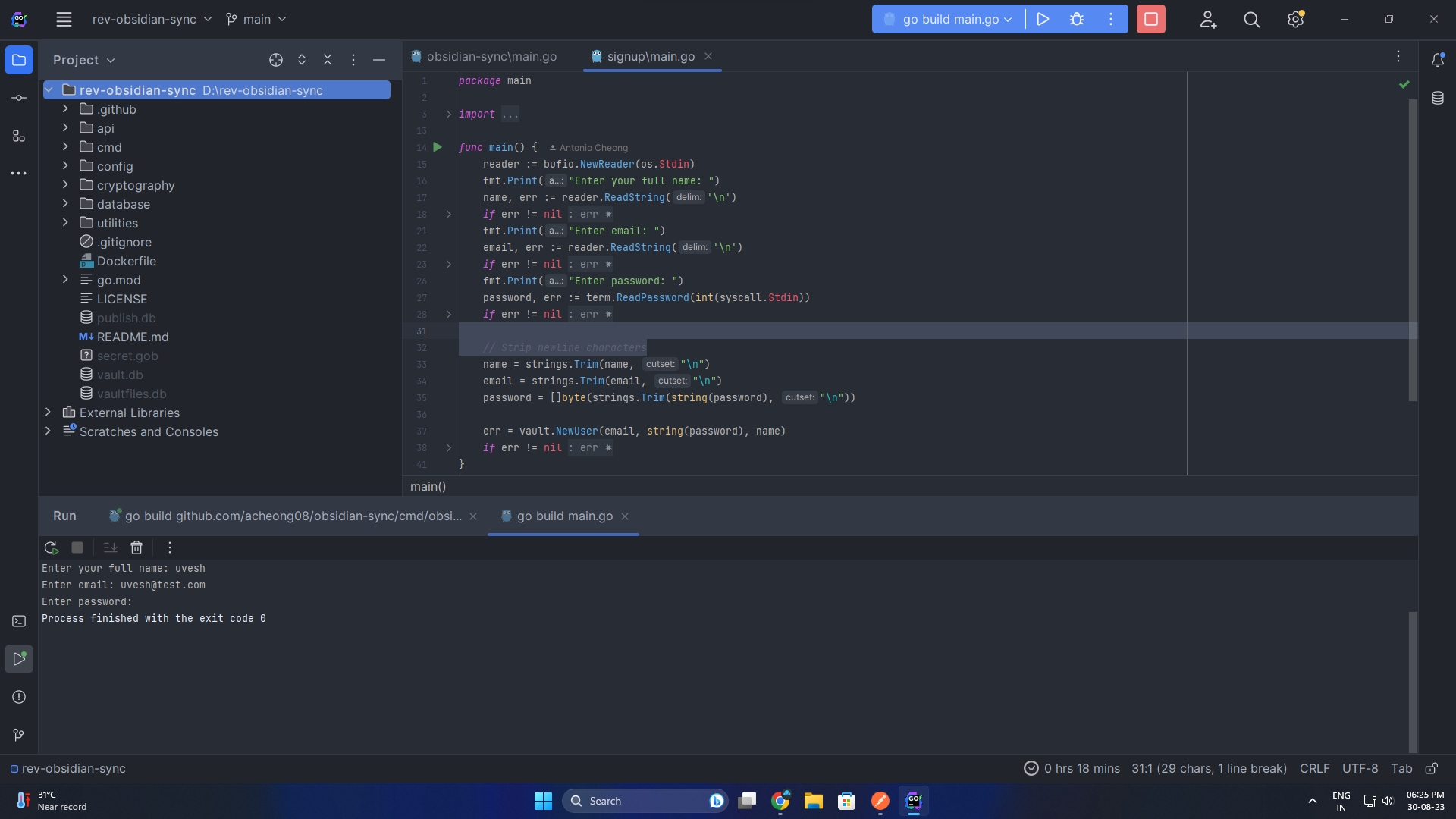
Task: Open the main hamburger menu
Action: [x=64, y=19]
